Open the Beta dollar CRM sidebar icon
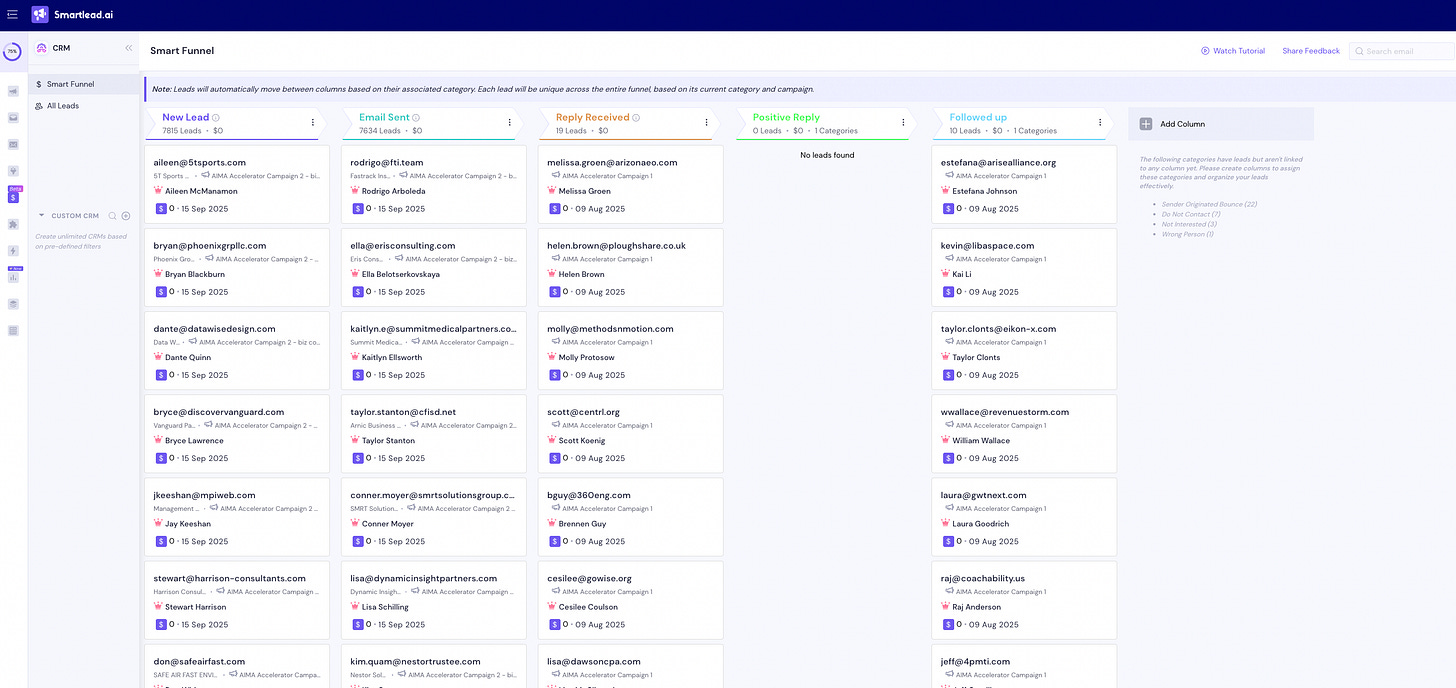Viewport: 1456px width, 688px height. click(x=14, y=197)
